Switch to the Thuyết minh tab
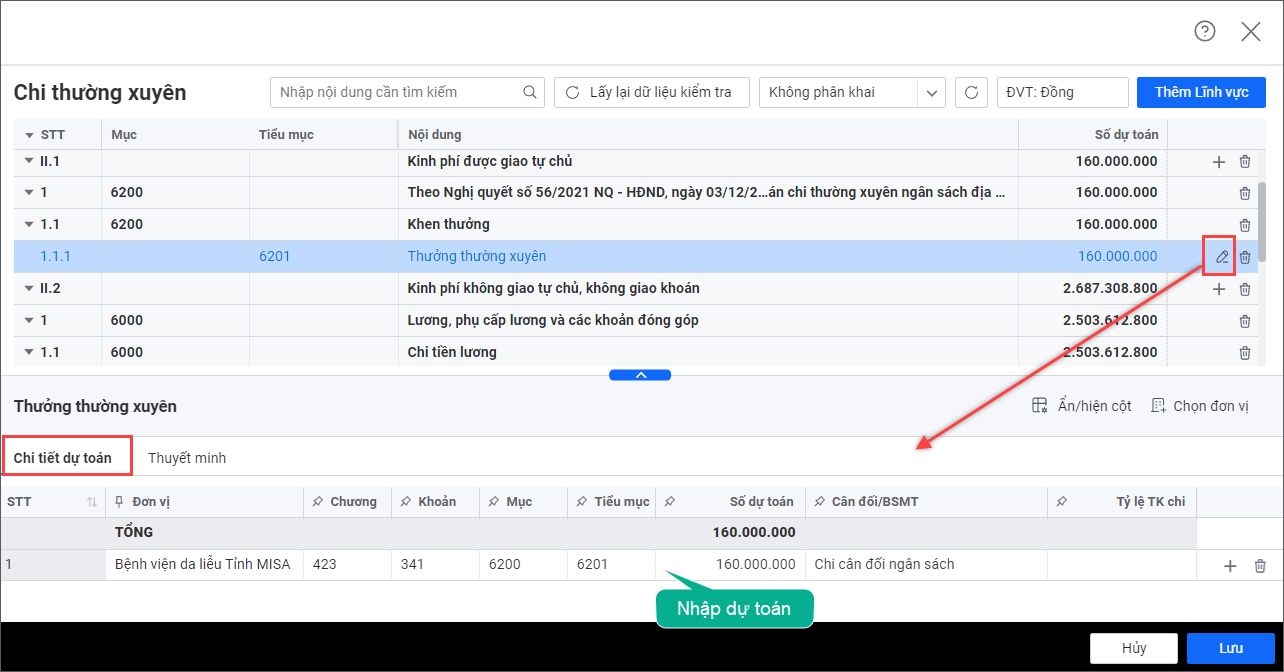Image resolution: width=1284 pixels, height=672 pixels. pyautogui.click(x=187, y=458)
